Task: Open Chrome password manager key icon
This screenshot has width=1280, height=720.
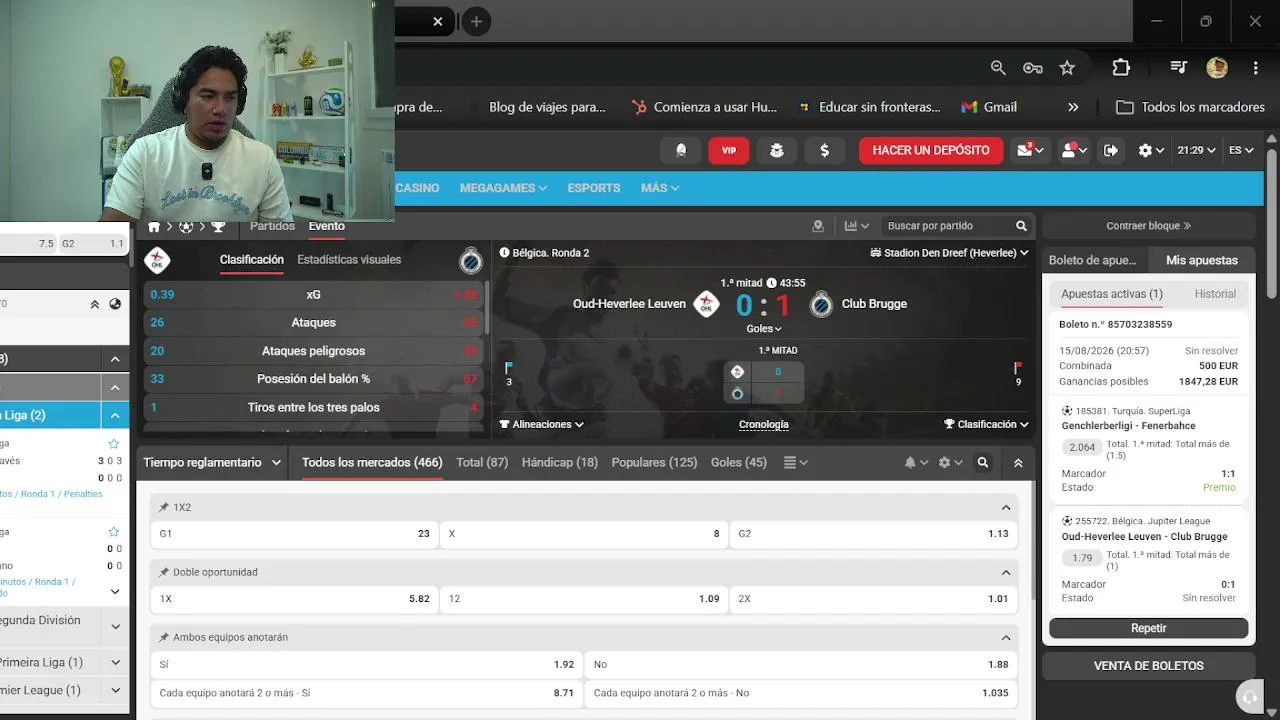Action: point(1032,67)
